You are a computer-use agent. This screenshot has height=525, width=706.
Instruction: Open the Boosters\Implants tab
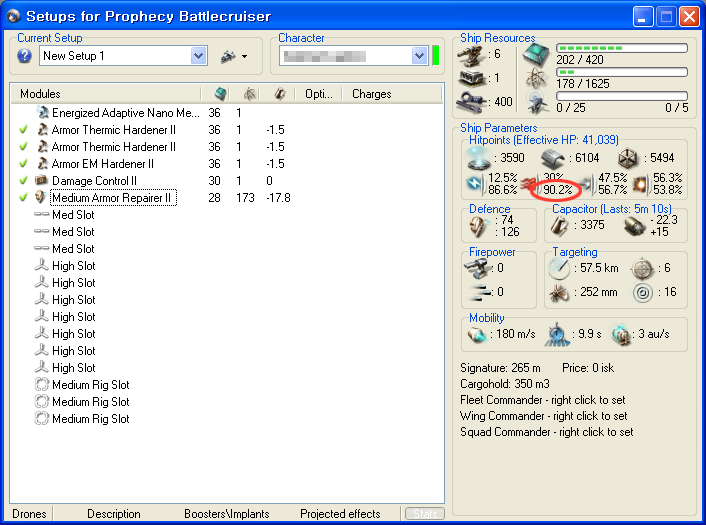pos(226,514)
